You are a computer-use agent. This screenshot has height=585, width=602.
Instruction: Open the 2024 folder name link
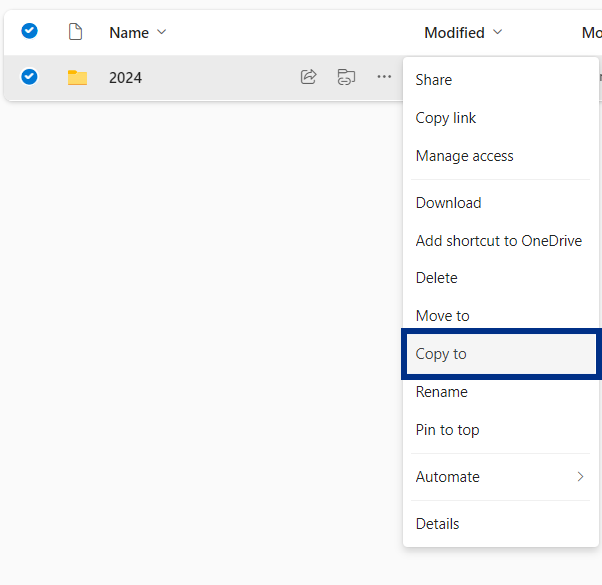click(125, 77)
